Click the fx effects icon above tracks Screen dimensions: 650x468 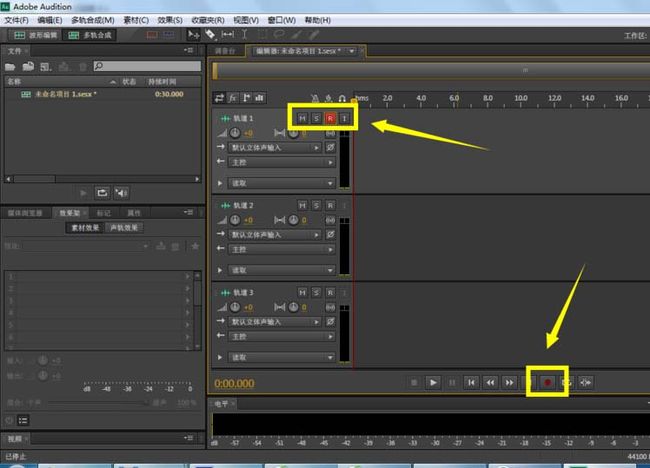click(x=233, y=98)
